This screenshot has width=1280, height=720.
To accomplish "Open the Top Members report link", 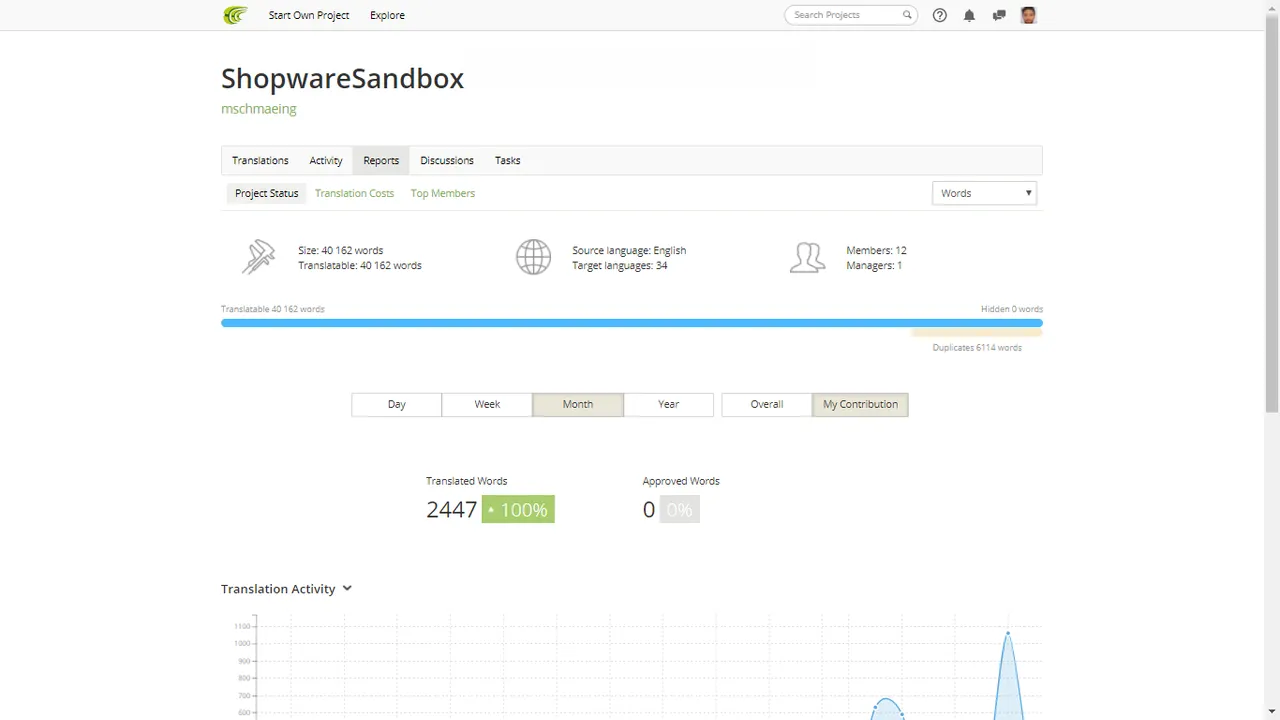I will [443, 193].
